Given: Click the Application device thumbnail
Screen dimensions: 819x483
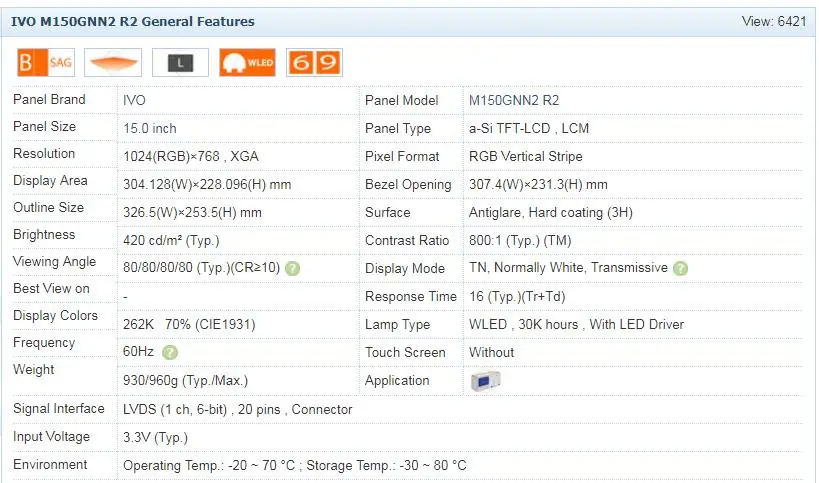Looking at the screenshot, I should pos(485,381).
